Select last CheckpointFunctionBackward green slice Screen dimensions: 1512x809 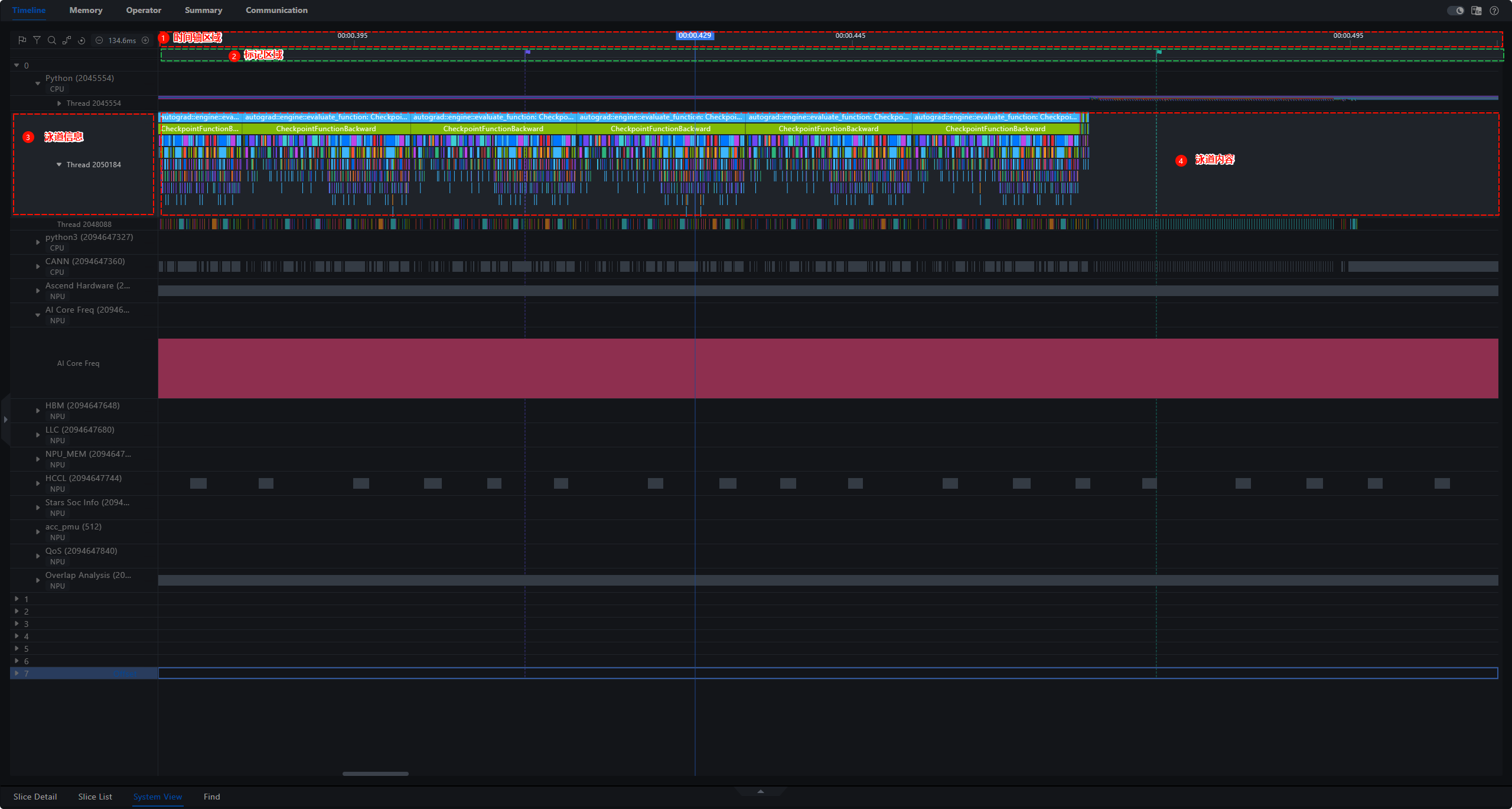996,129
